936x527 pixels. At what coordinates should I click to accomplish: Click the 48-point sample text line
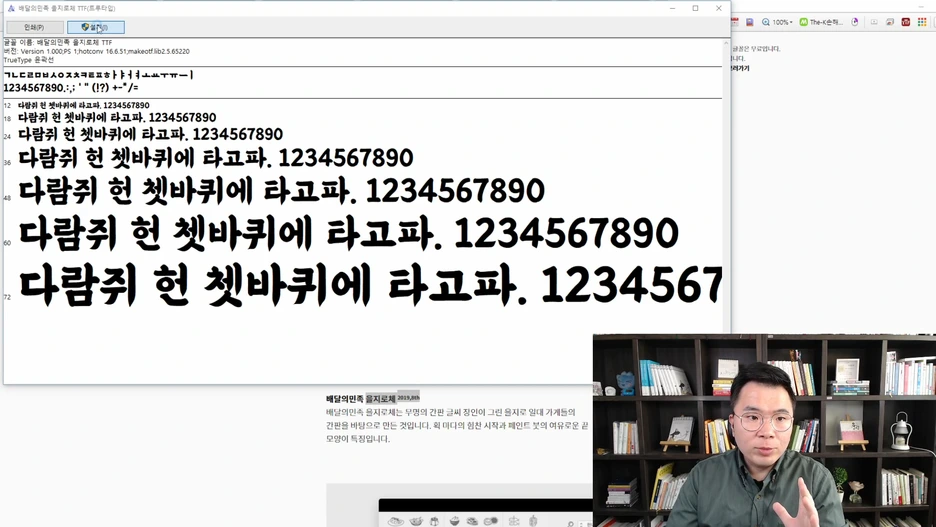pyautogui.click(x=282, y=191)
